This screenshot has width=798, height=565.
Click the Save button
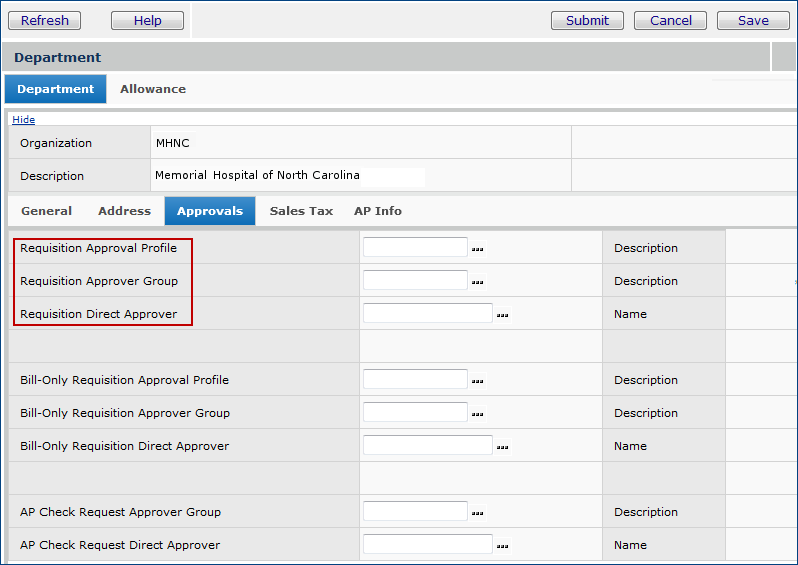tap(753, 20)
